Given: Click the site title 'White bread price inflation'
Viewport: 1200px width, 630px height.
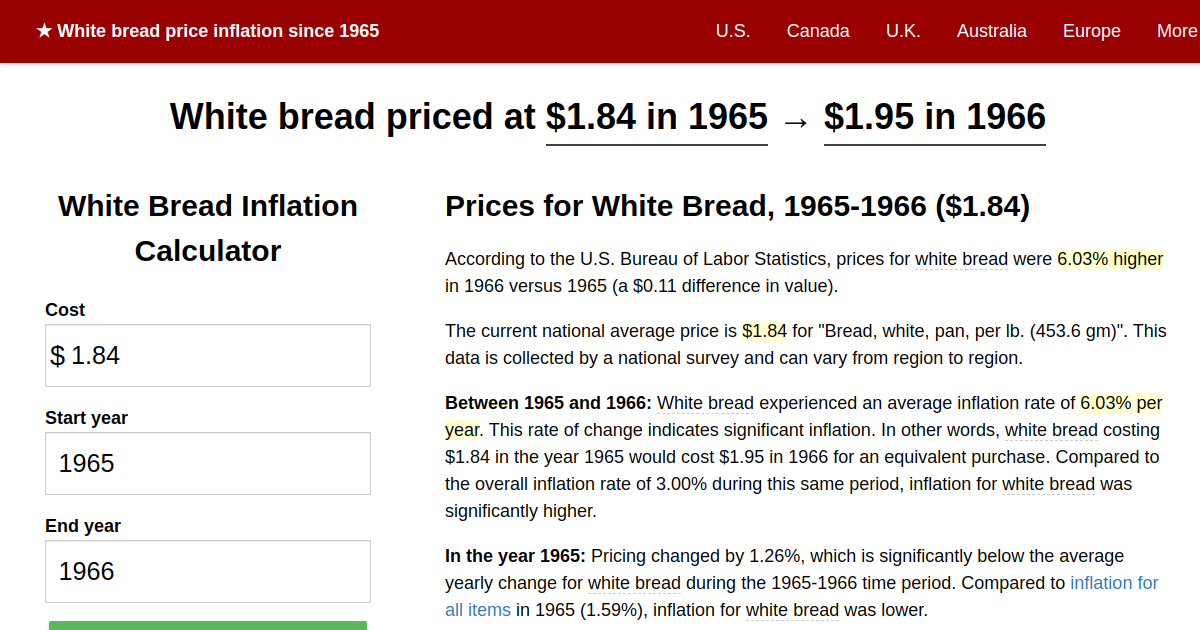Looking at the screenshot, I should tap(219, 30).
